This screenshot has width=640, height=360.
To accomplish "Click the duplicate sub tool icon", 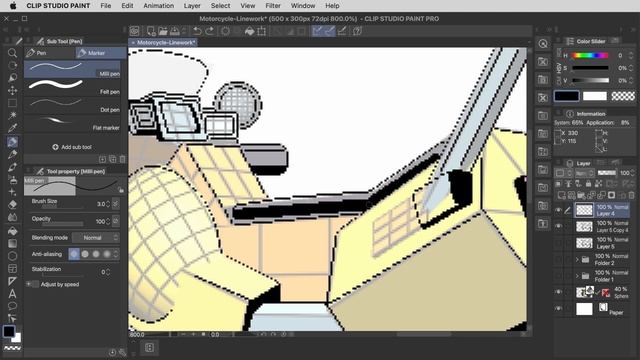I will coord(112,159).
